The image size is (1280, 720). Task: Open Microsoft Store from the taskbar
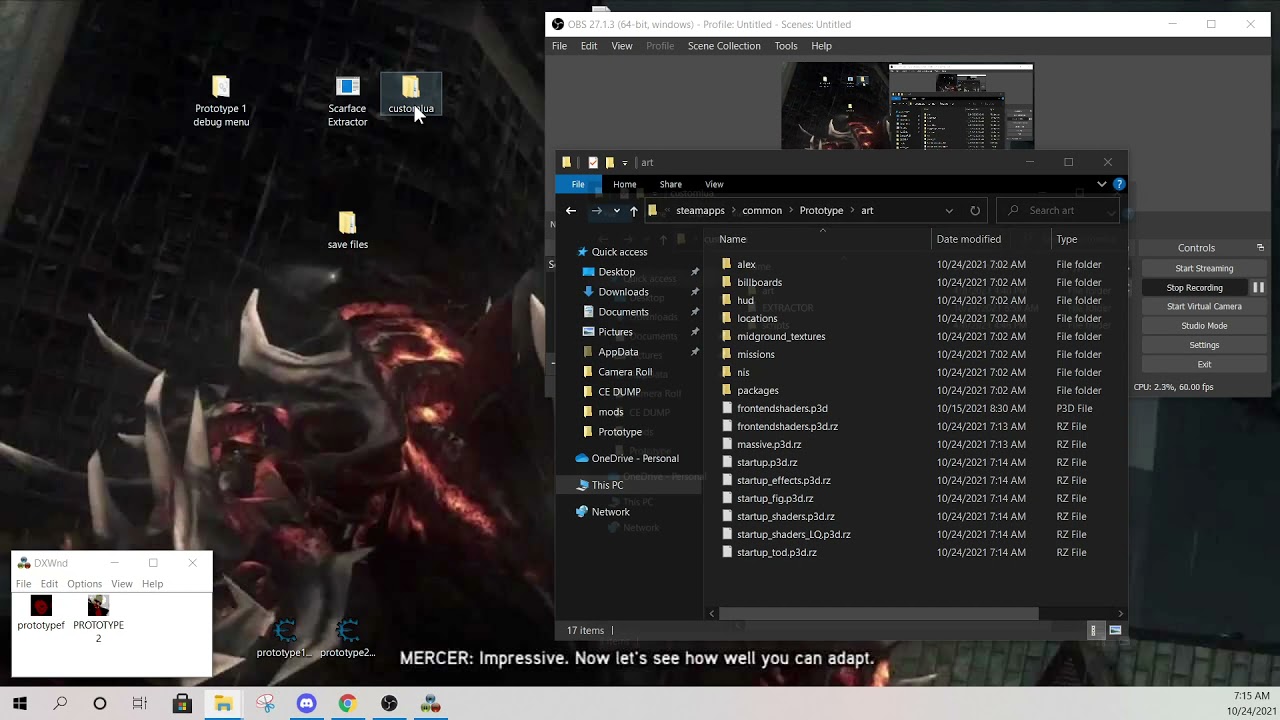click(x=182, y=704)
